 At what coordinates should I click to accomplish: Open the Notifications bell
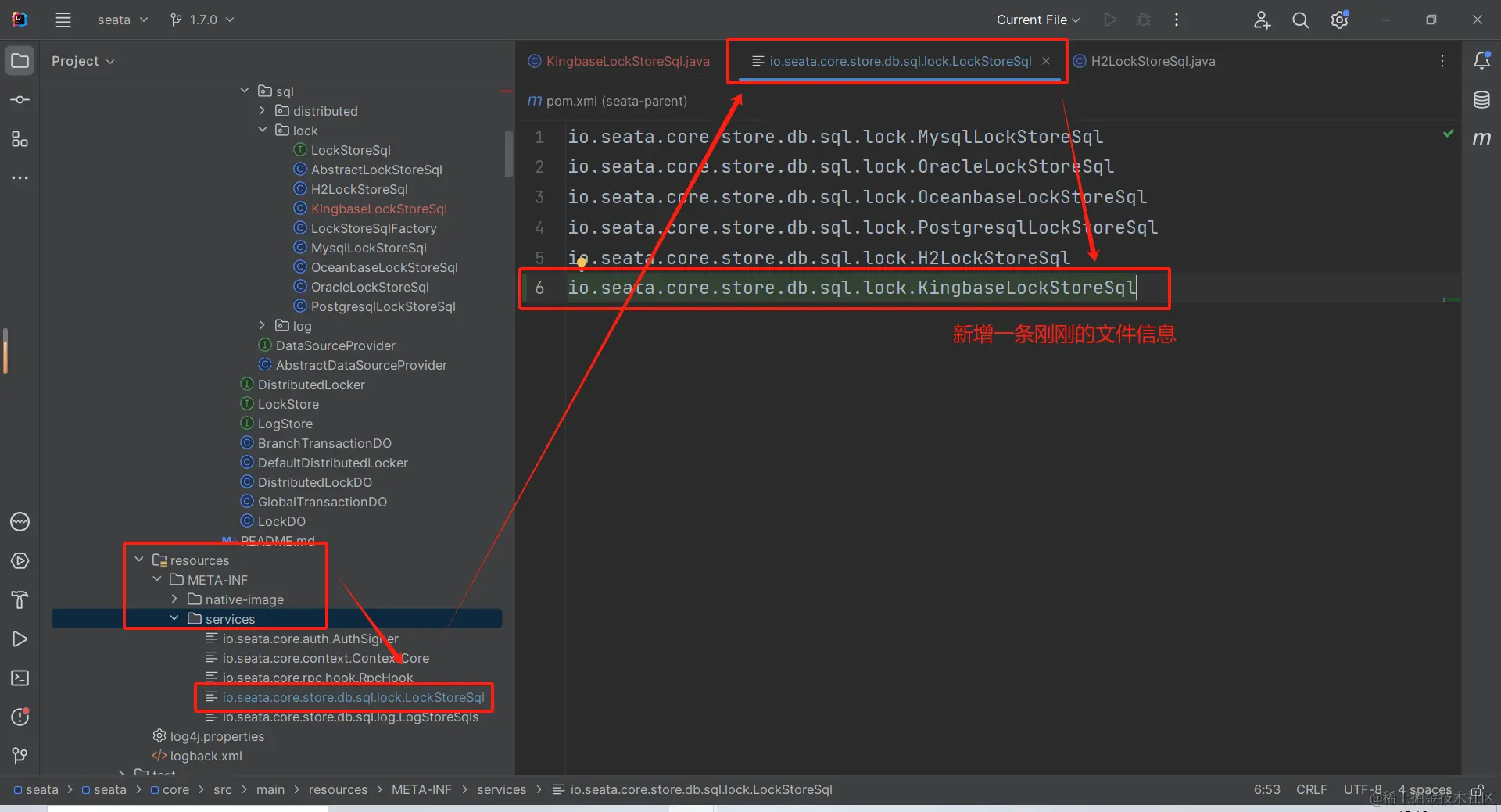coord(1481,61)
